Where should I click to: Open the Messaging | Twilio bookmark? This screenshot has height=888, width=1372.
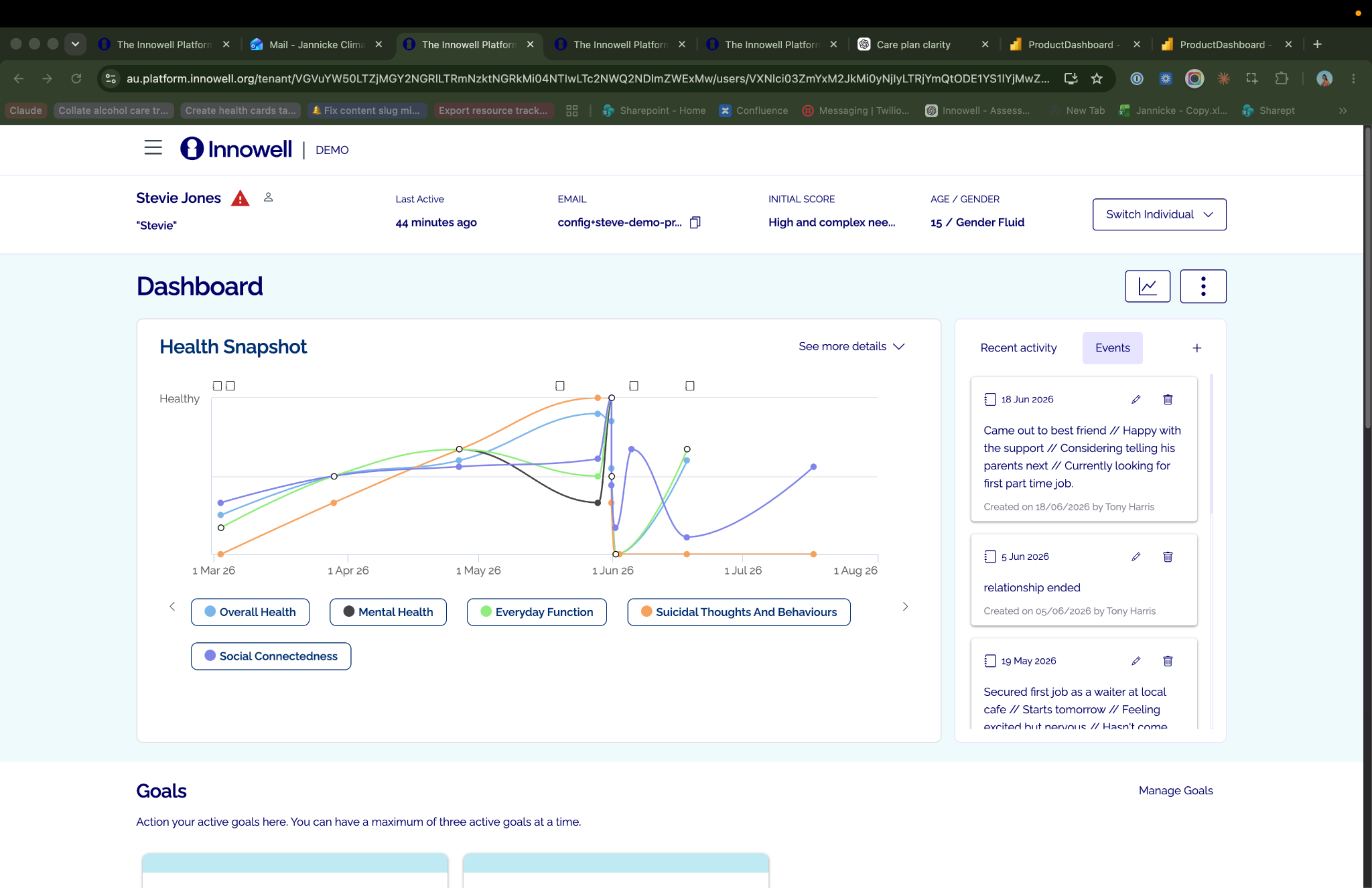[855, 111]
